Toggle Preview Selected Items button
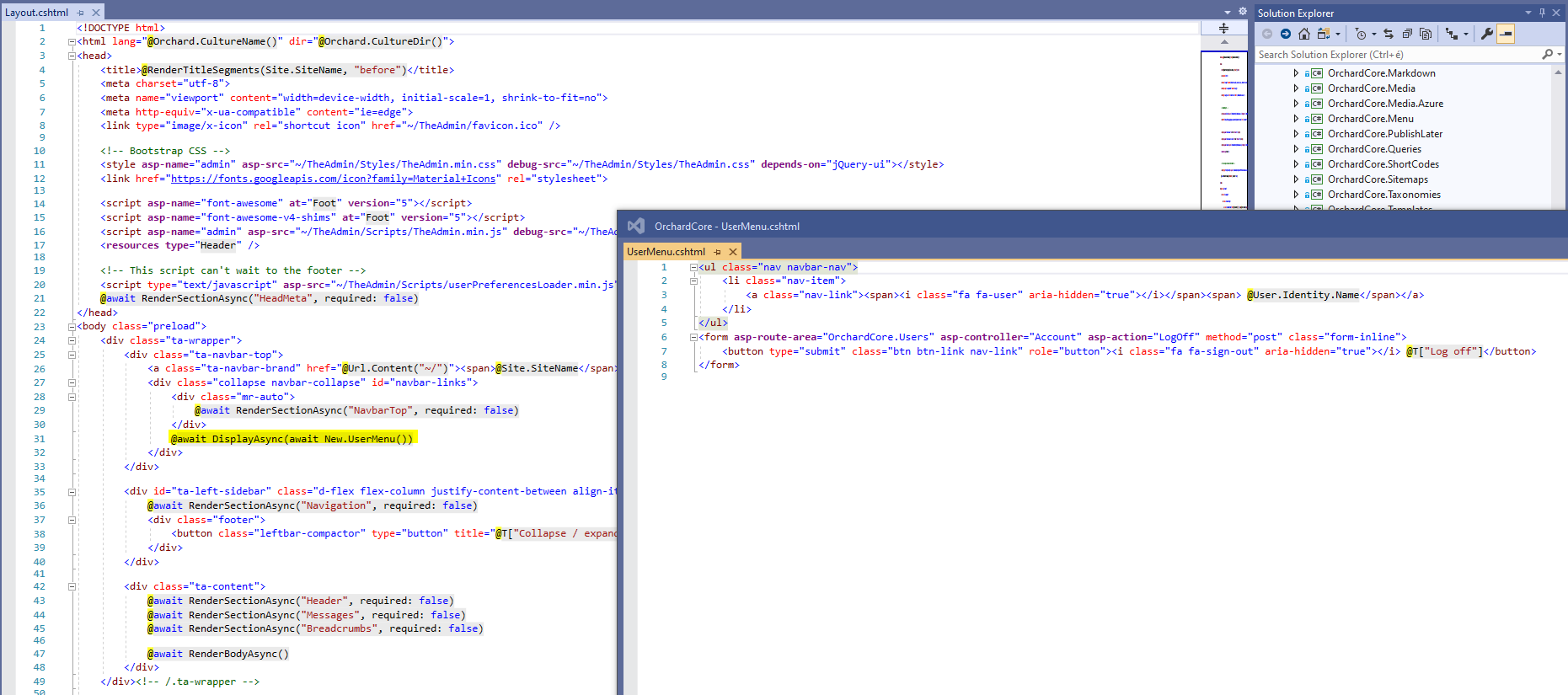The image size is (1568, 695). [x=1506, y=34]
